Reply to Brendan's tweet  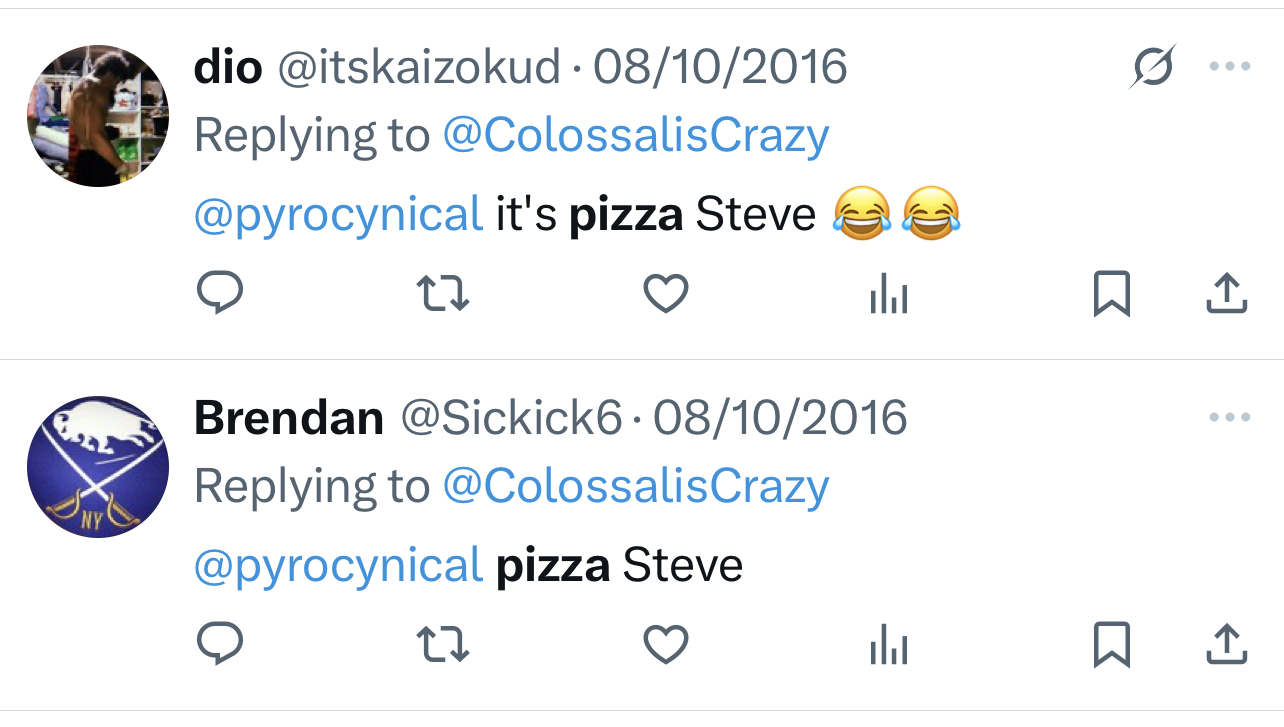click(x=220, y=645)
